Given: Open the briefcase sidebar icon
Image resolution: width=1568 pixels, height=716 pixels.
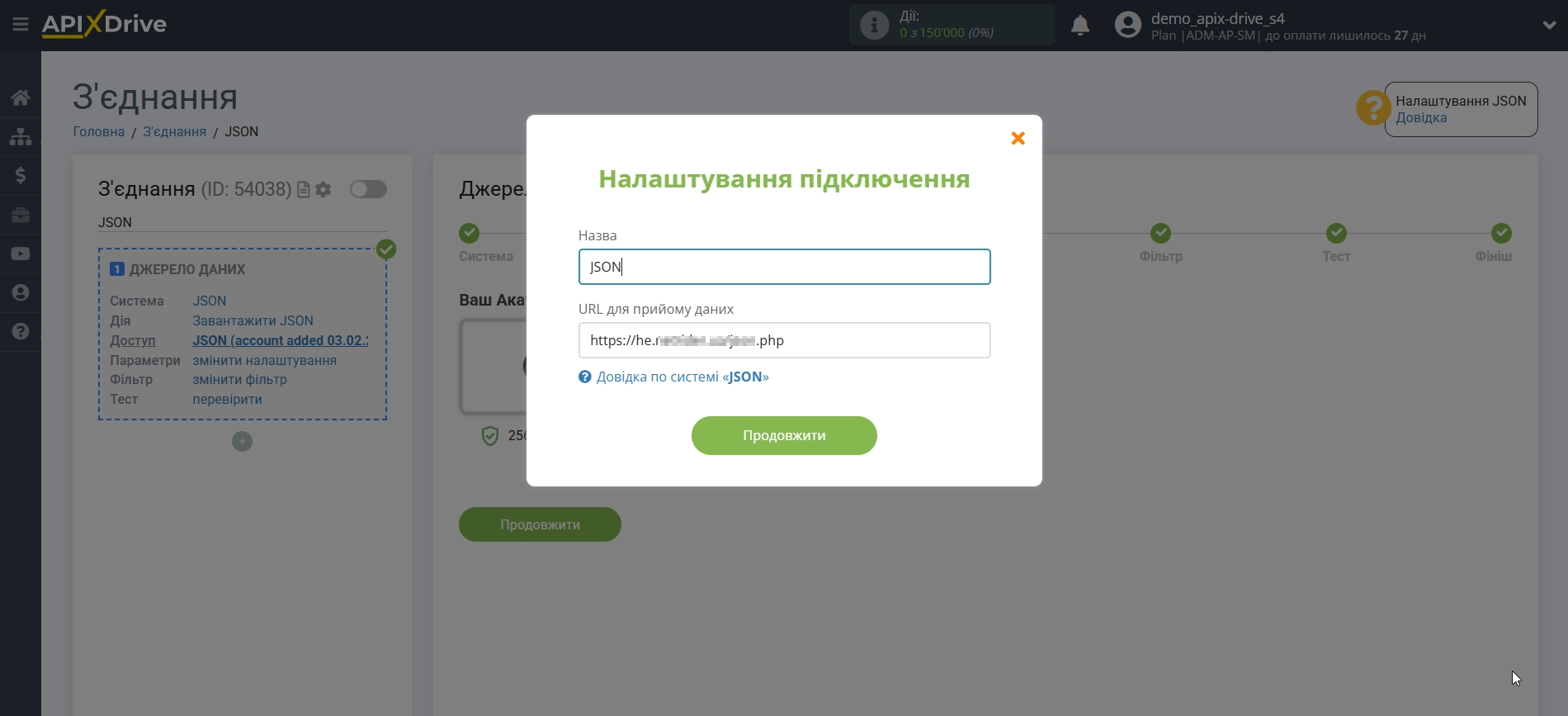Looking at the screenshot, I should (21, 215).
